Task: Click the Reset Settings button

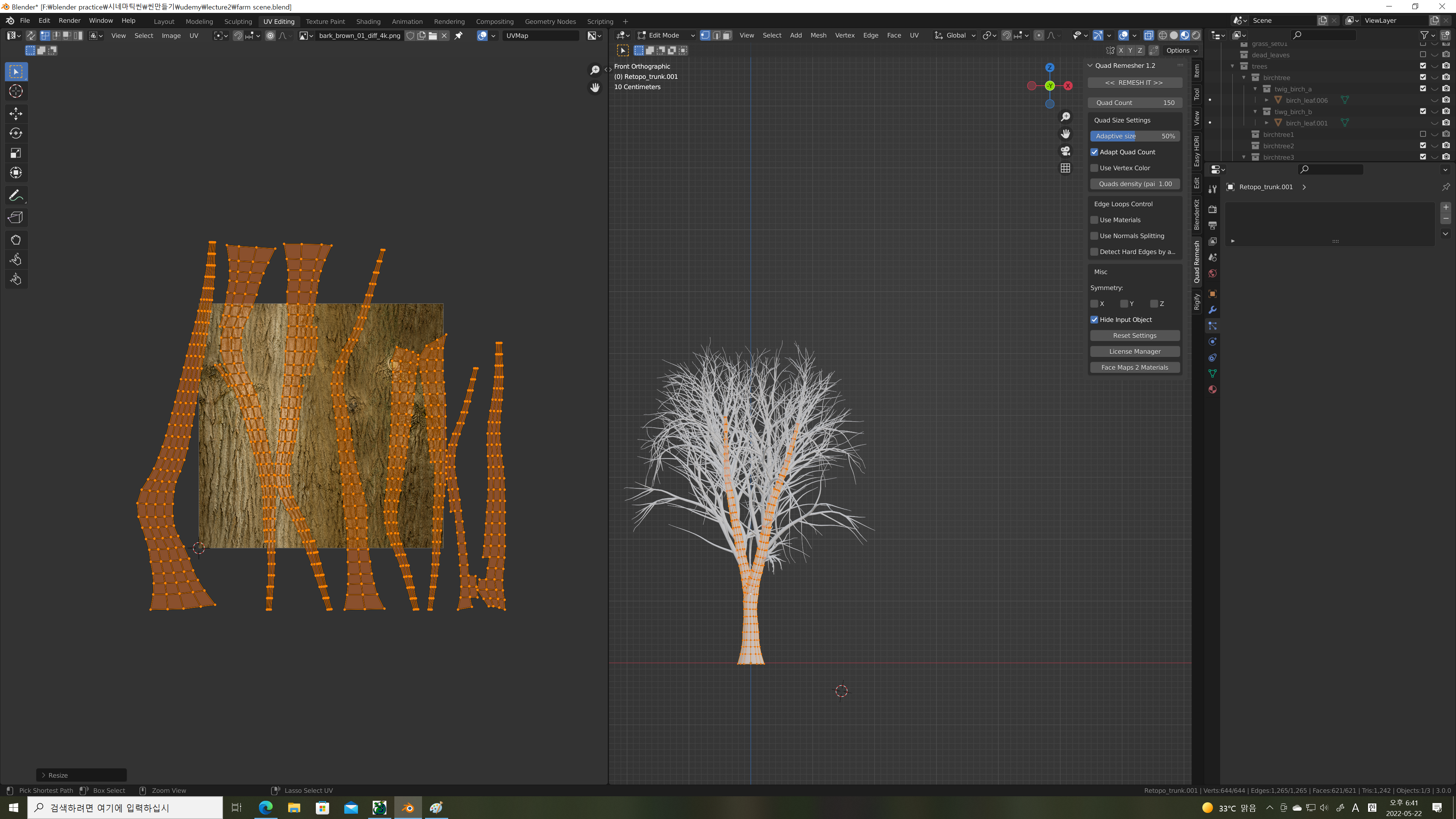Action: tap(1134, 335)
